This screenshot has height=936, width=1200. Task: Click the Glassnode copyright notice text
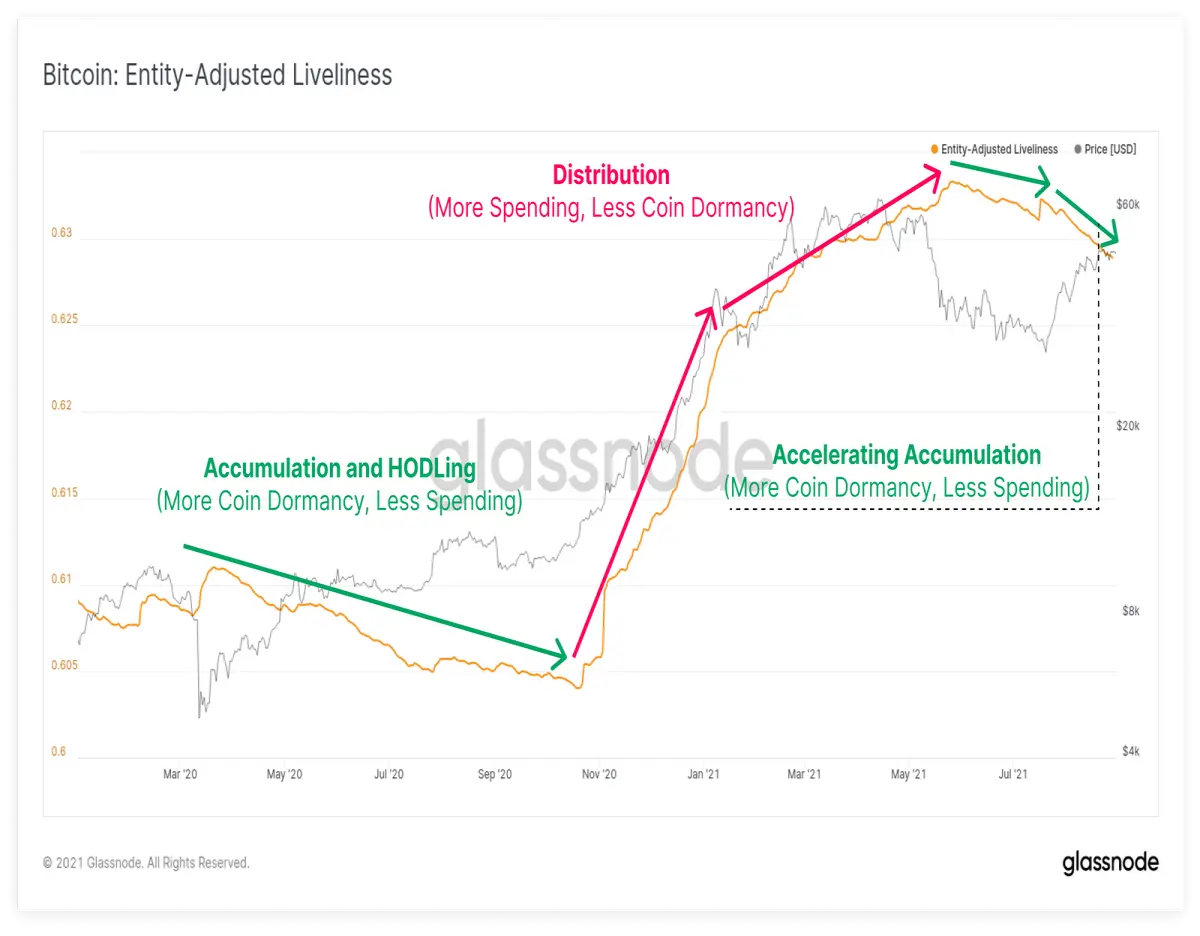146,862
